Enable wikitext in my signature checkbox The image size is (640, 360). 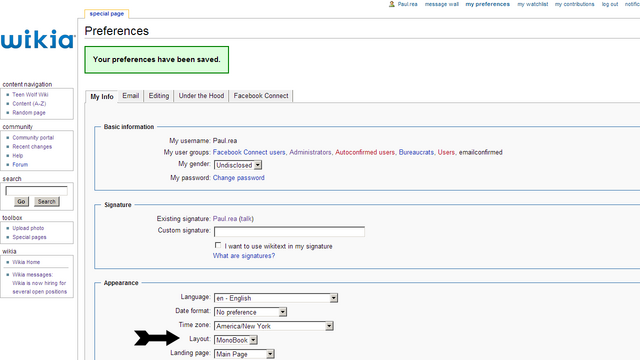click(x=218, y=245)
